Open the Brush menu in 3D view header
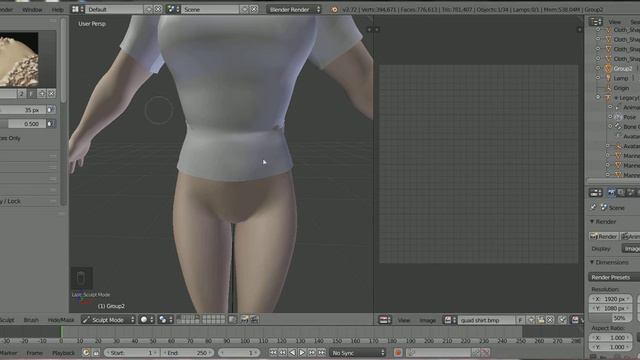The image size is (640, 360). coord(31,320)
